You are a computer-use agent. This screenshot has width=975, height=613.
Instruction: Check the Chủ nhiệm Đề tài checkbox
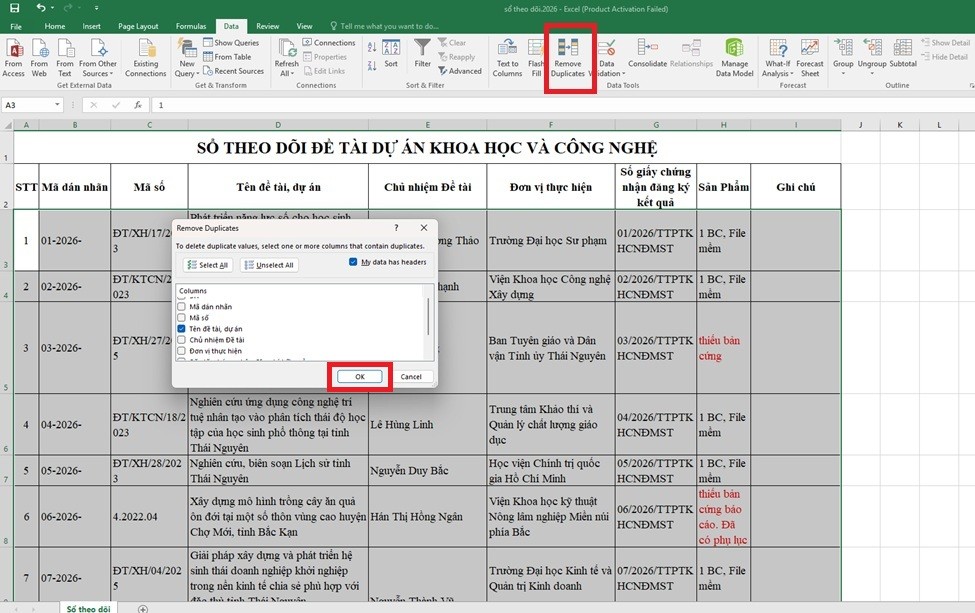(182, 340)
